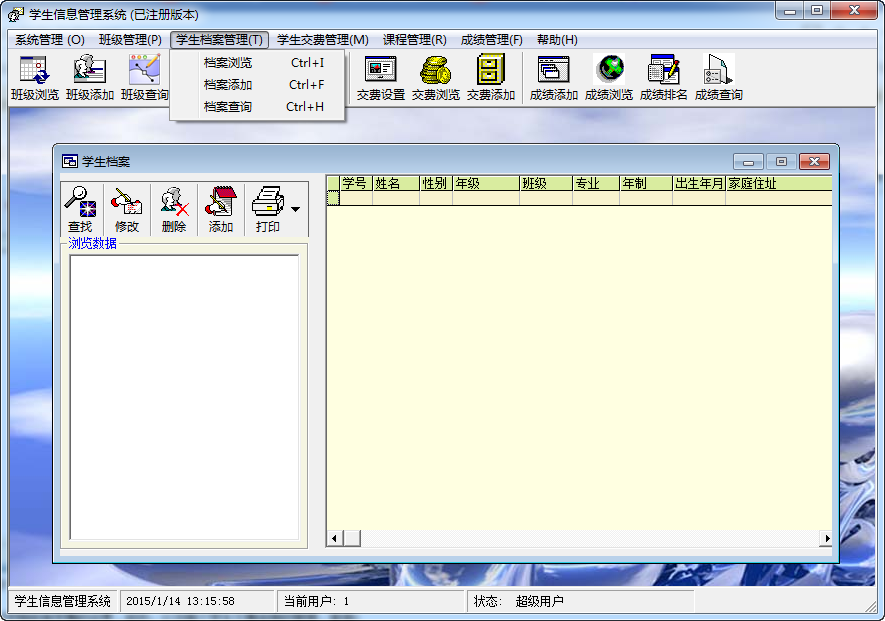Viewport: 885px width, 621px height.
Task: Open 班级管理(P) menu
Action: click(x=130, y=40)
